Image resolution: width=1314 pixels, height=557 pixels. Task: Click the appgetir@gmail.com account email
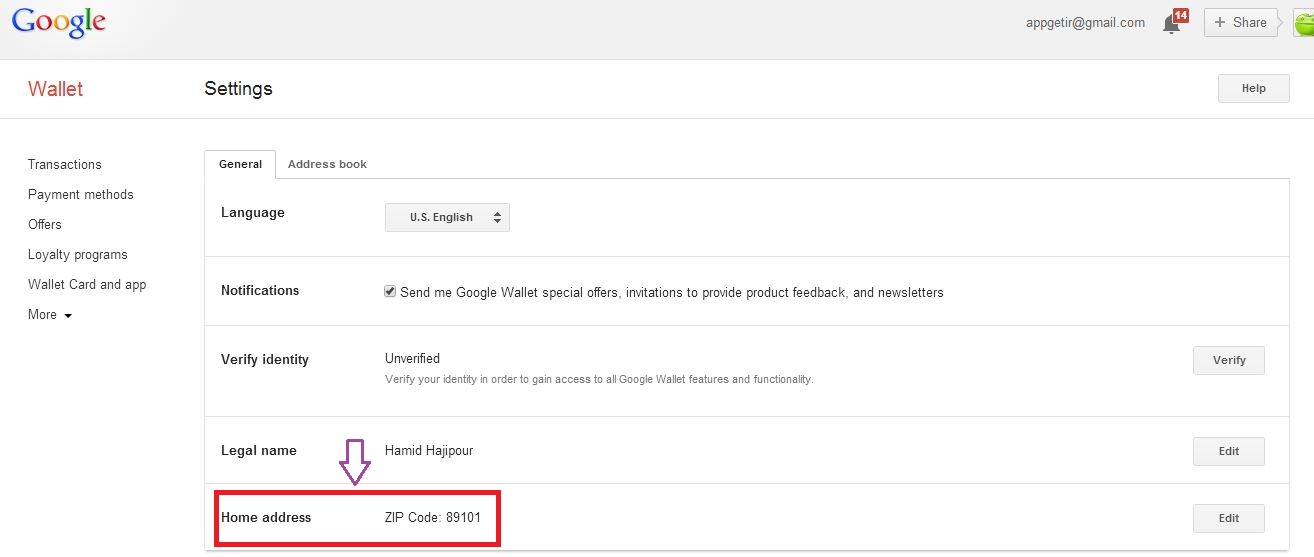pos(1085,23)
